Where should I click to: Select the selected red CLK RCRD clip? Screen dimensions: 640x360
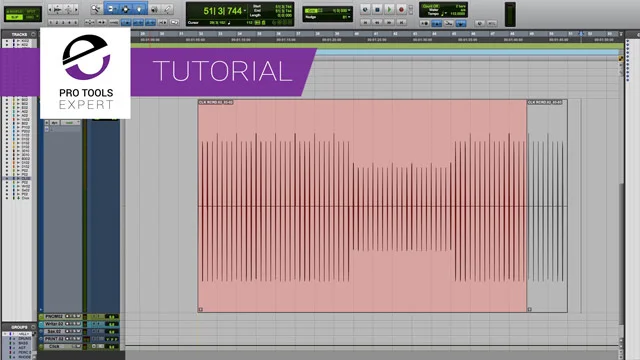coord(362,206)
